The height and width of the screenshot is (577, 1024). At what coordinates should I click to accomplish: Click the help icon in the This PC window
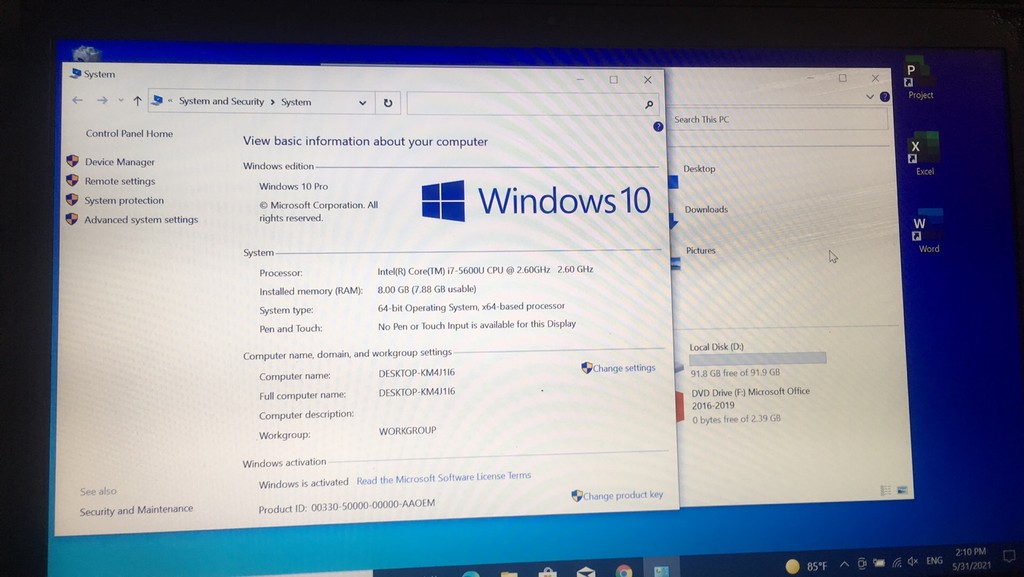(x=885, y=97)
